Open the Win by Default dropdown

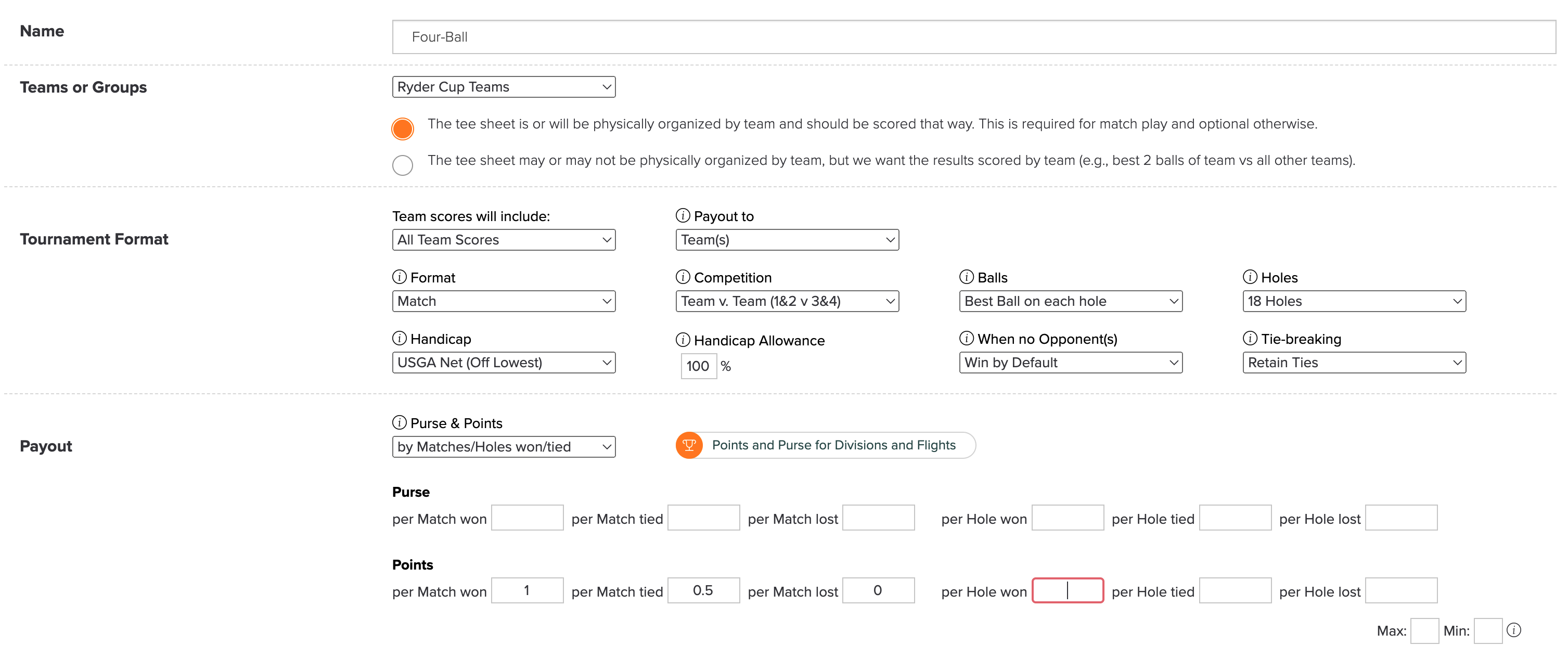(1071, 363)
